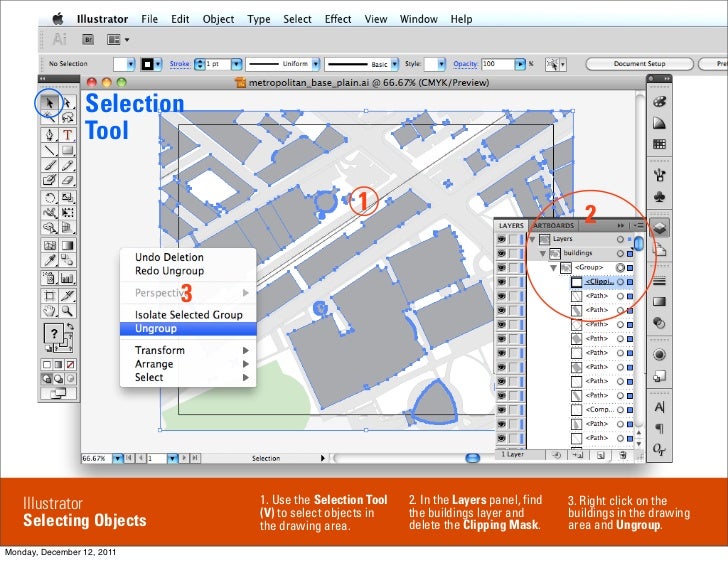Choose the Eraser tool

[67, 180]
